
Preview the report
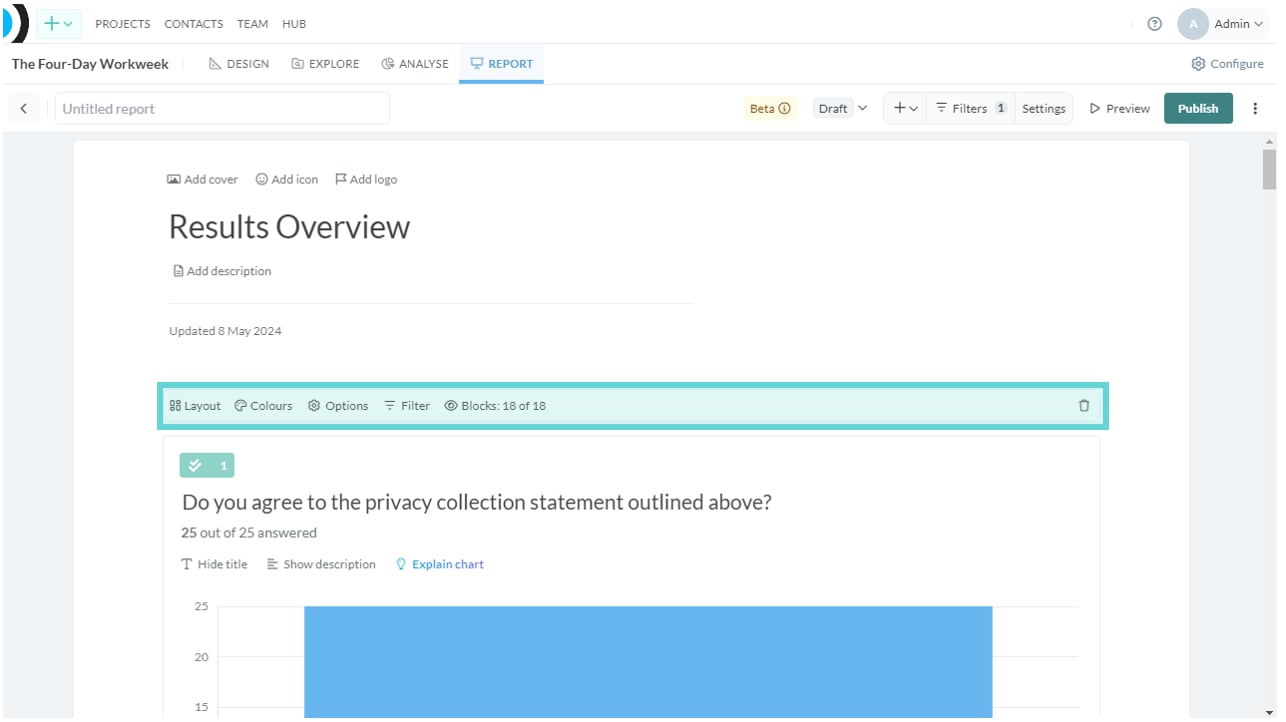[1120, 109]
